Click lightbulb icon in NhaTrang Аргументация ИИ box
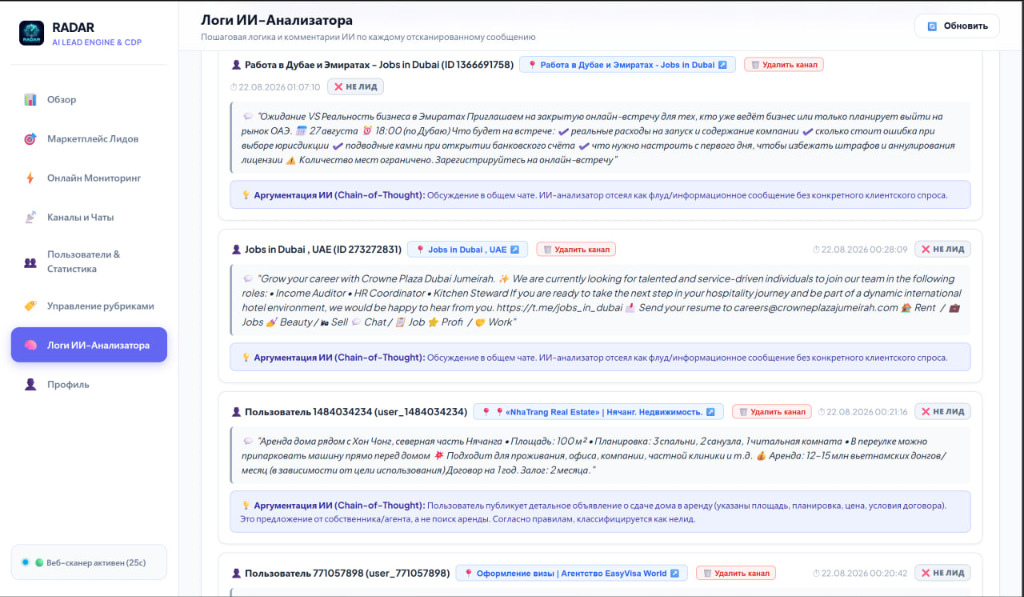 tap(246, 505)
